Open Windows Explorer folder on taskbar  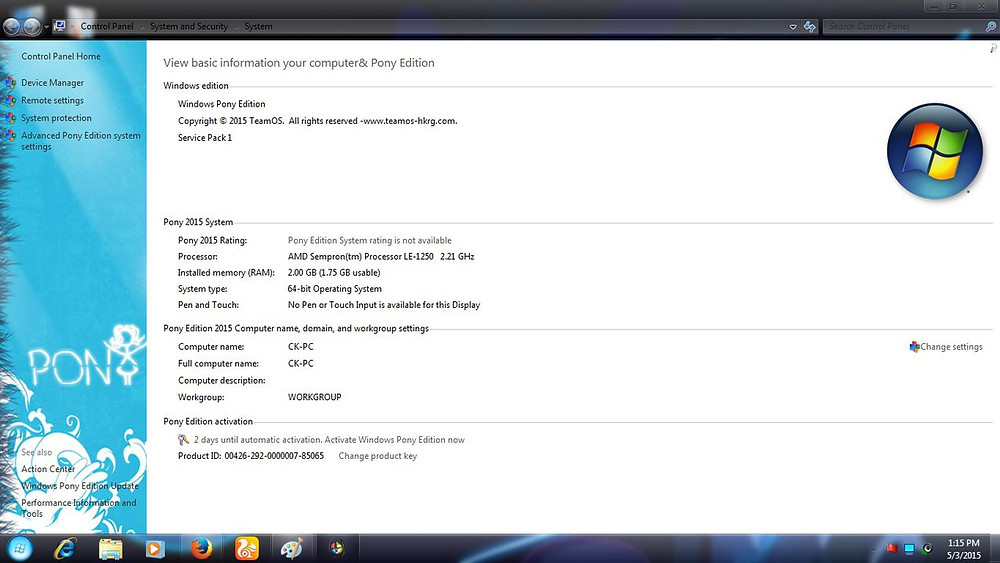tap(110, 548)
